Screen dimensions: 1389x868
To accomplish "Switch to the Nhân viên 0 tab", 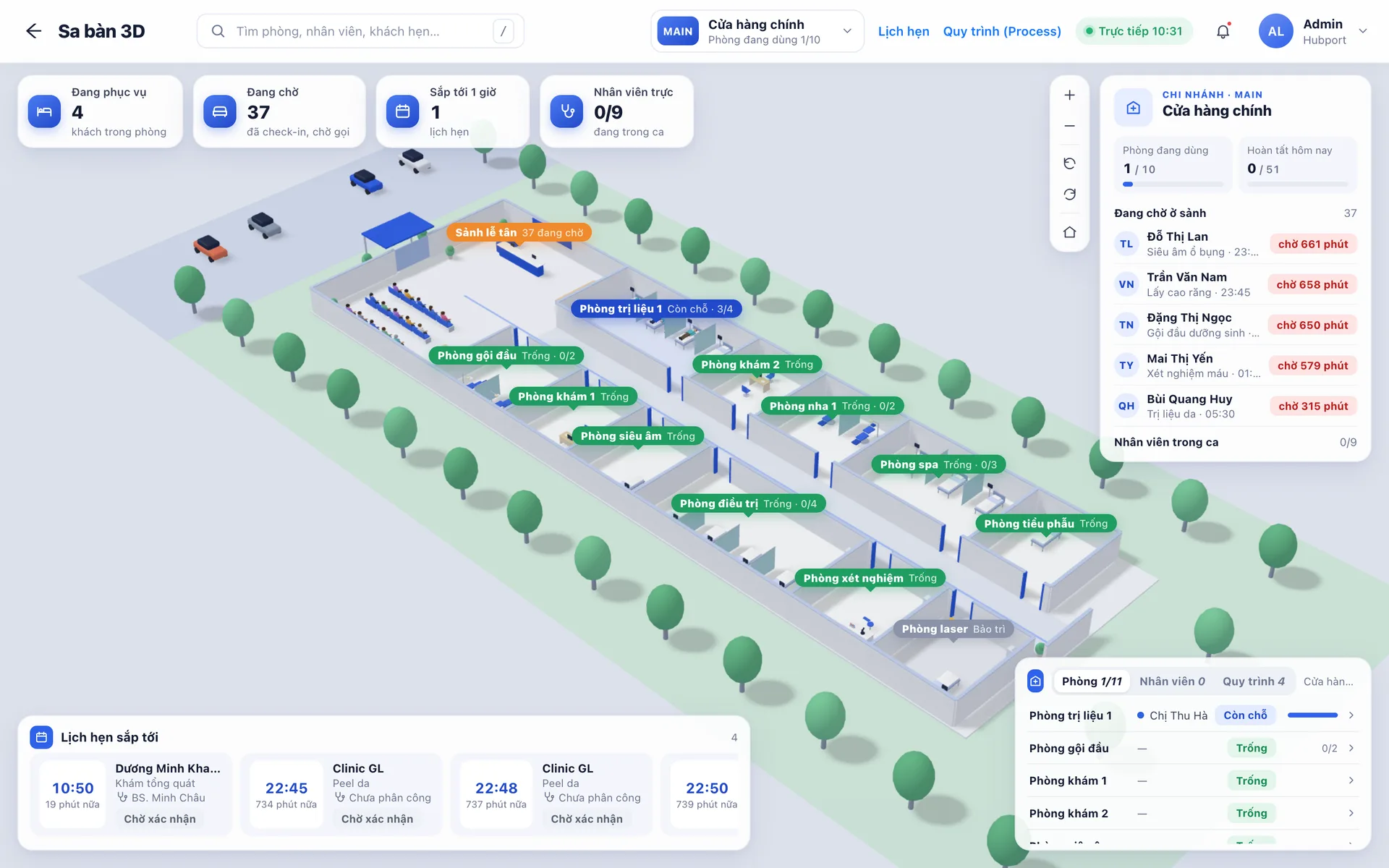I will click(x=1172, y=681).
